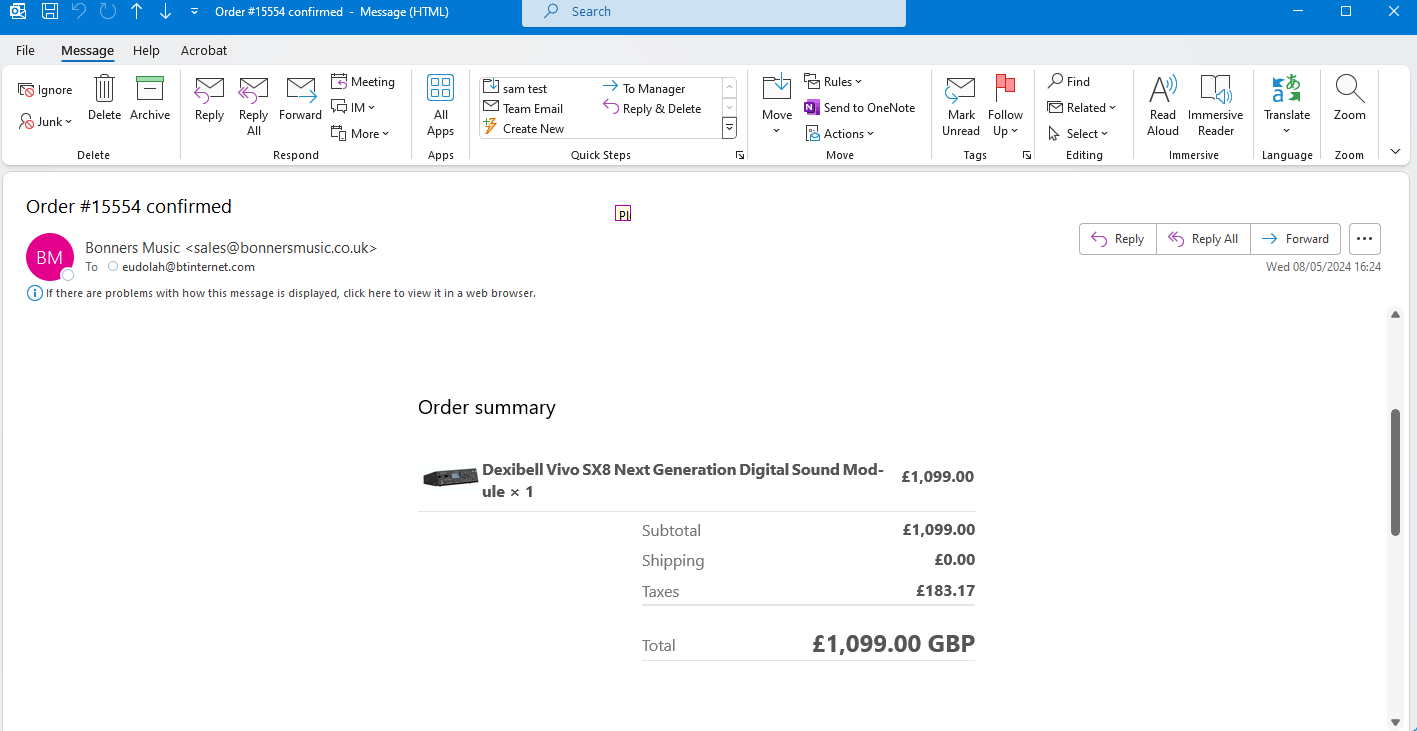The image size is (1417, 731).
Task: Click view in web browser info link
Action: 290,293
